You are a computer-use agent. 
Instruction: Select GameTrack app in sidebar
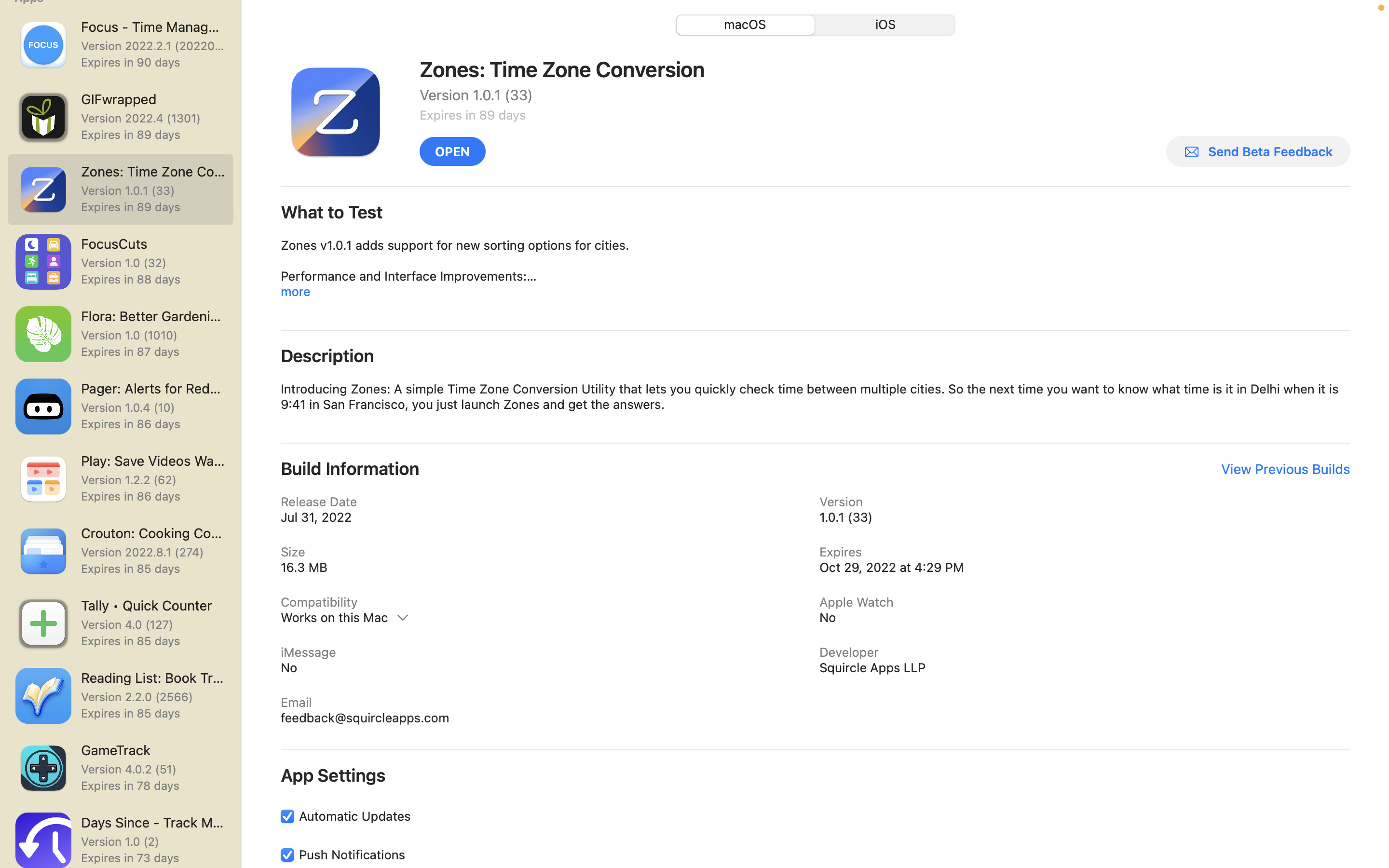tap(120, 767)
